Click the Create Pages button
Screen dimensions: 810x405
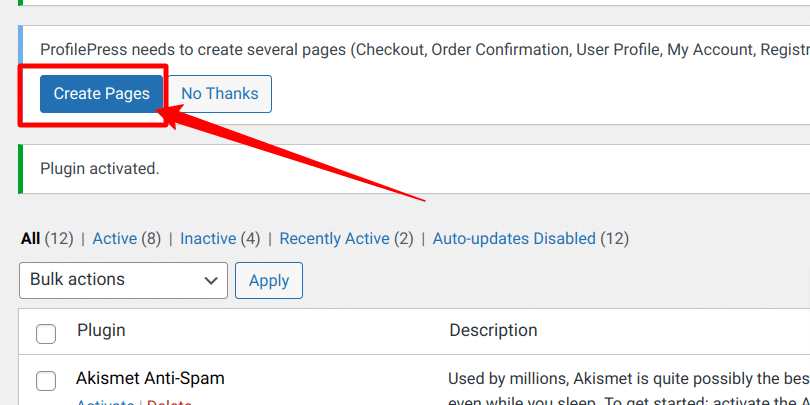tap(101, 94)
